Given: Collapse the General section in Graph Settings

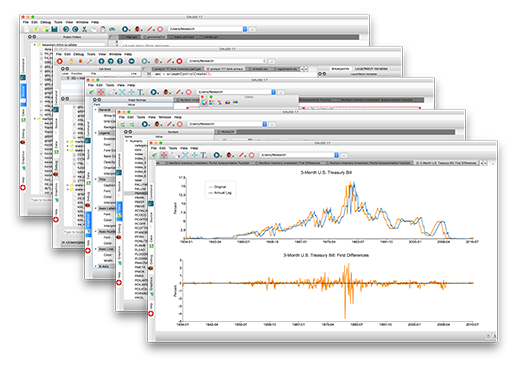Looking at the screenshot, I should [95, 110].
